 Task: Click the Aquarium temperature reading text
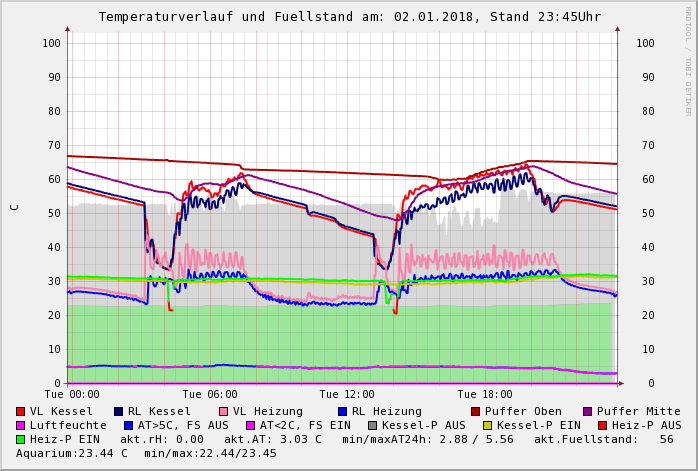click(71, 453)
